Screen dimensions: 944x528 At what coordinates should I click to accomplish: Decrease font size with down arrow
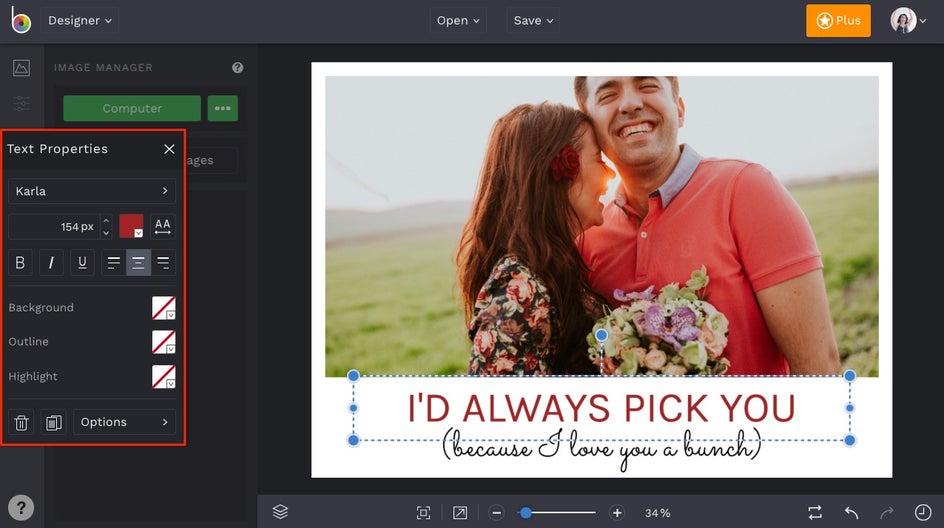pyautogui.click(x=106, y=233)
